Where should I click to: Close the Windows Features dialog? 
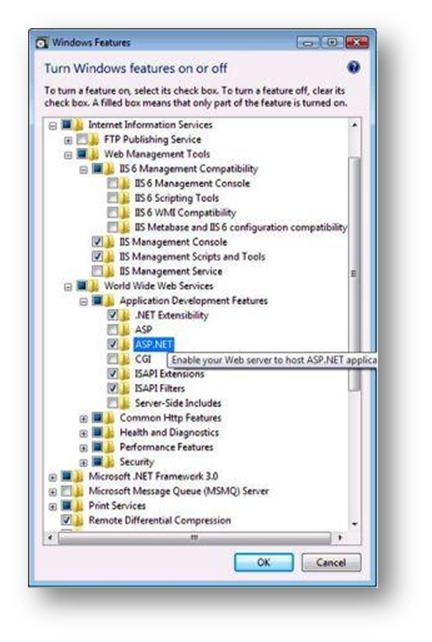[x=357, y=42]
